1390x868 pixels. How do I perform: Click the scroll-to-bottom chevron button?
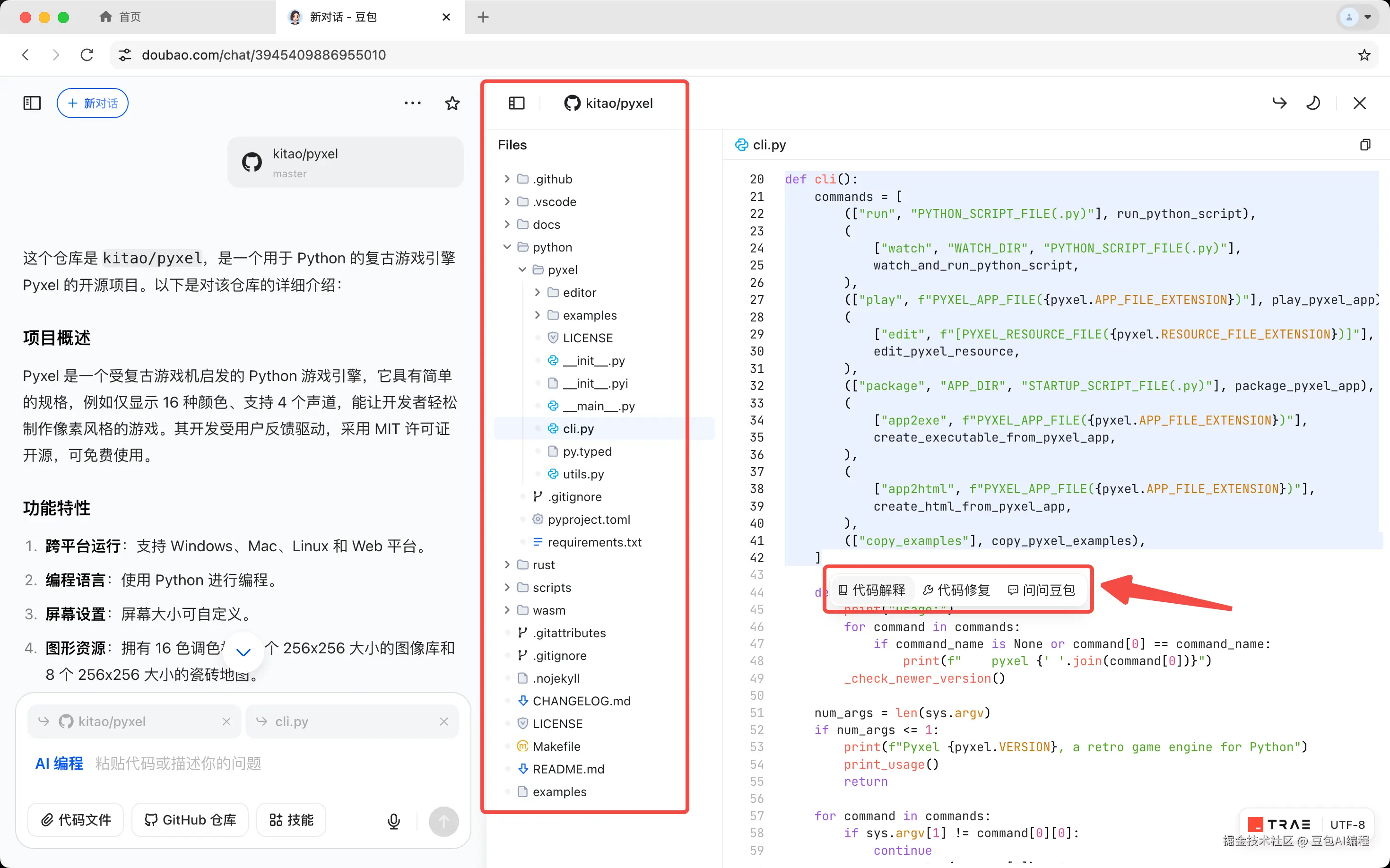[243, 652]
